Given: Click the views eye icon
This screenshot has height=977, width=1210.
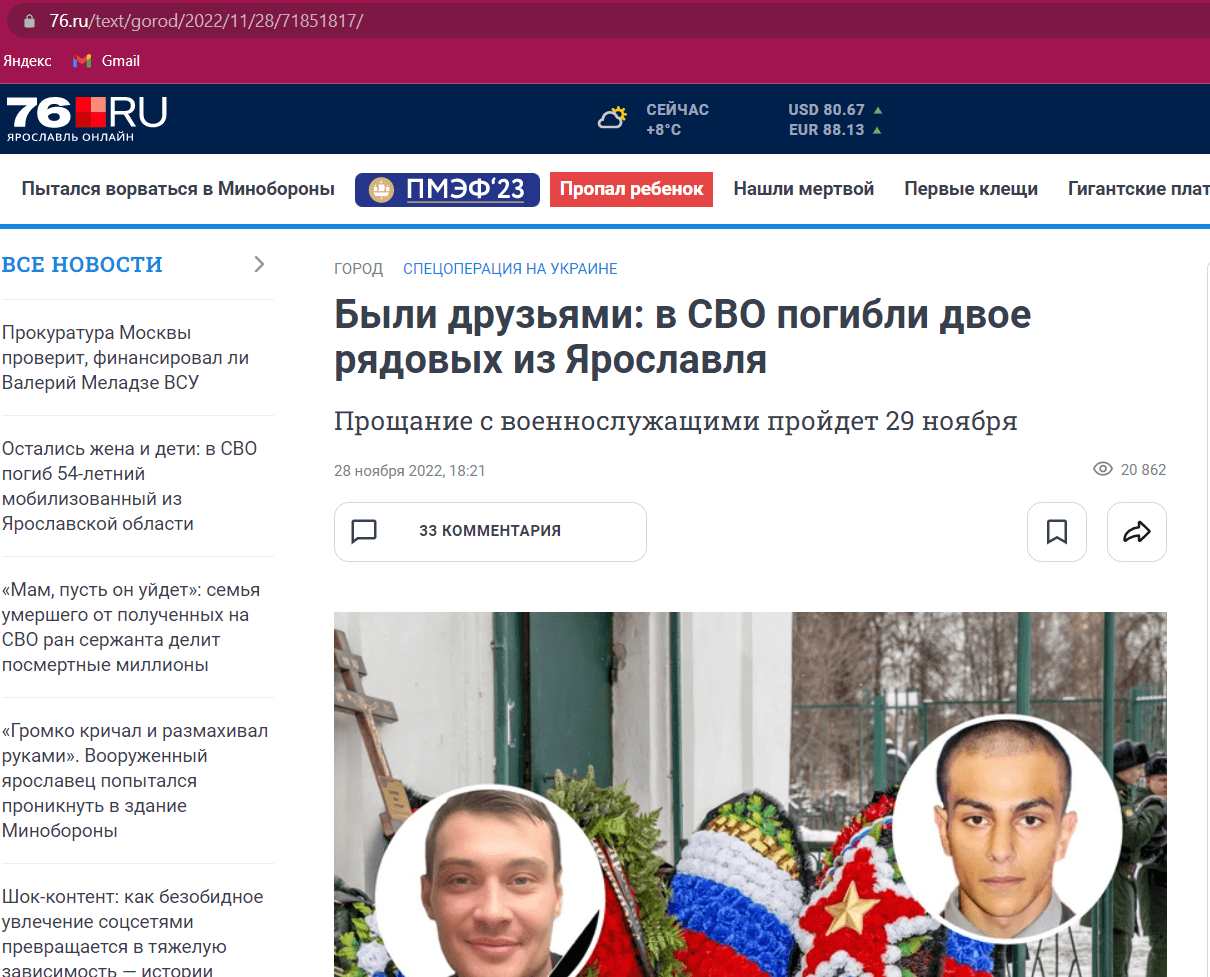Looking at the screenshot, I should coord(1103,470).
